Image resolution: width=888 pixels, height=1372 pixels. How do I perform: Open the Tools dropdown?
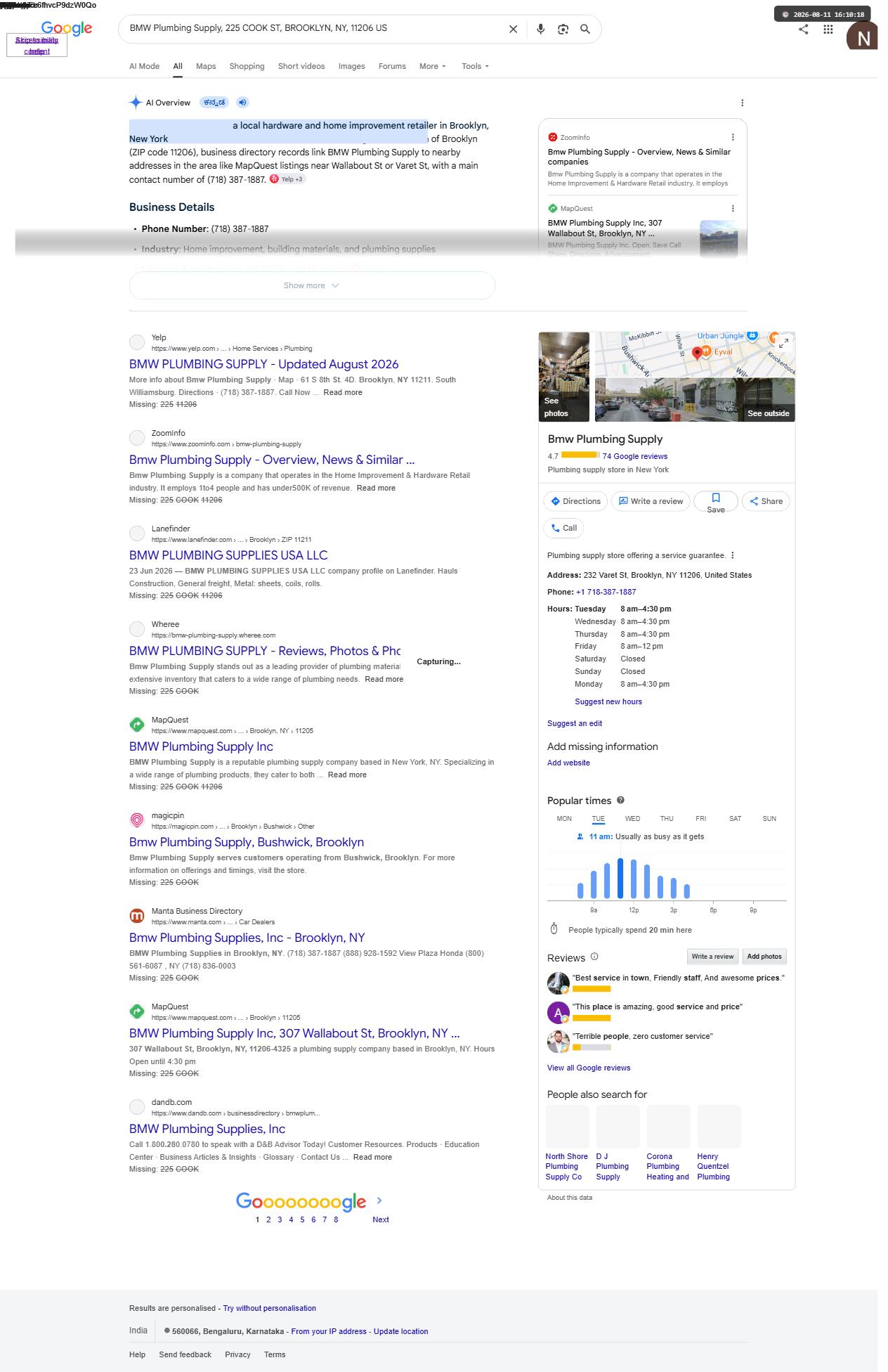475,66
